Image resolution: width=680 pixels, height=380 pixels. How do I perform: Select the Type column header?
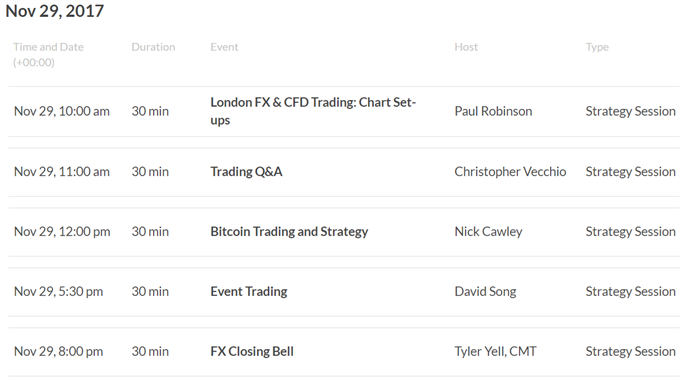[597, 47]
